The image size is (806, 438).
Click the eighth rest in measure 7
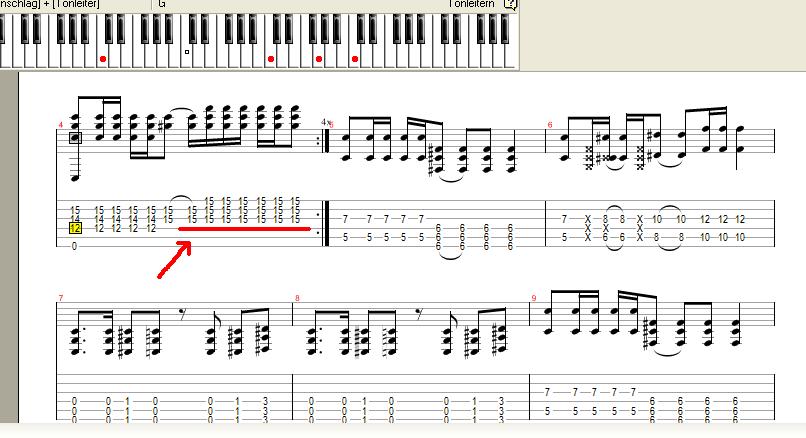point(182,313)
